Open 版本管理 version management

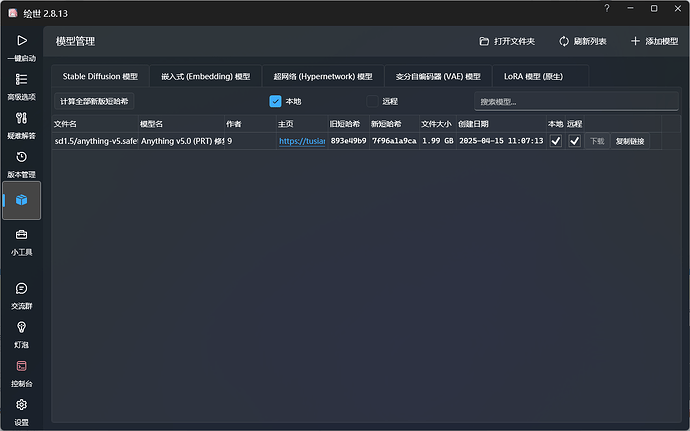pyautogui.click(x=22, y=164)
